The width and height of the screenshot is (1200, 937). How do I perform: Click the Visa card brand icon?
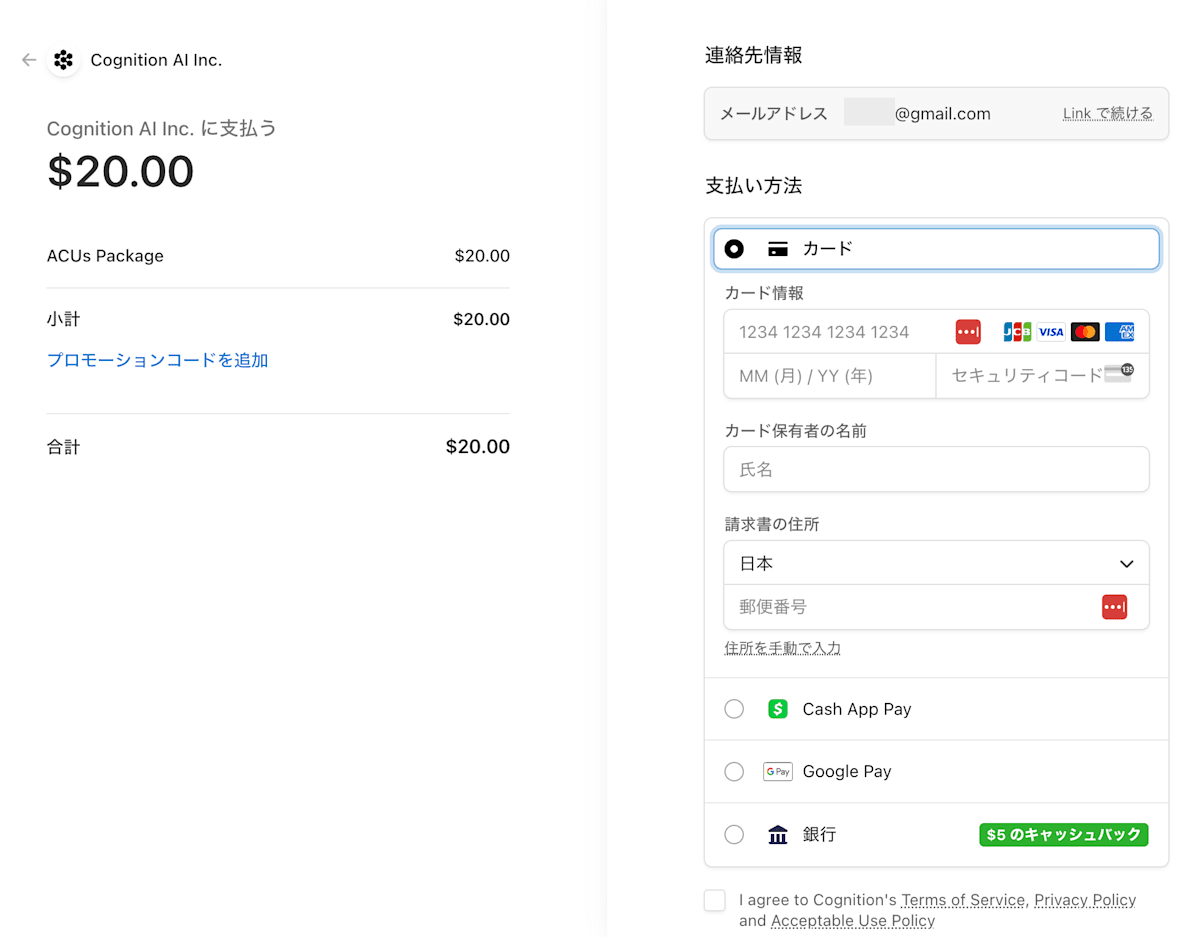(x=1051, y=332)
